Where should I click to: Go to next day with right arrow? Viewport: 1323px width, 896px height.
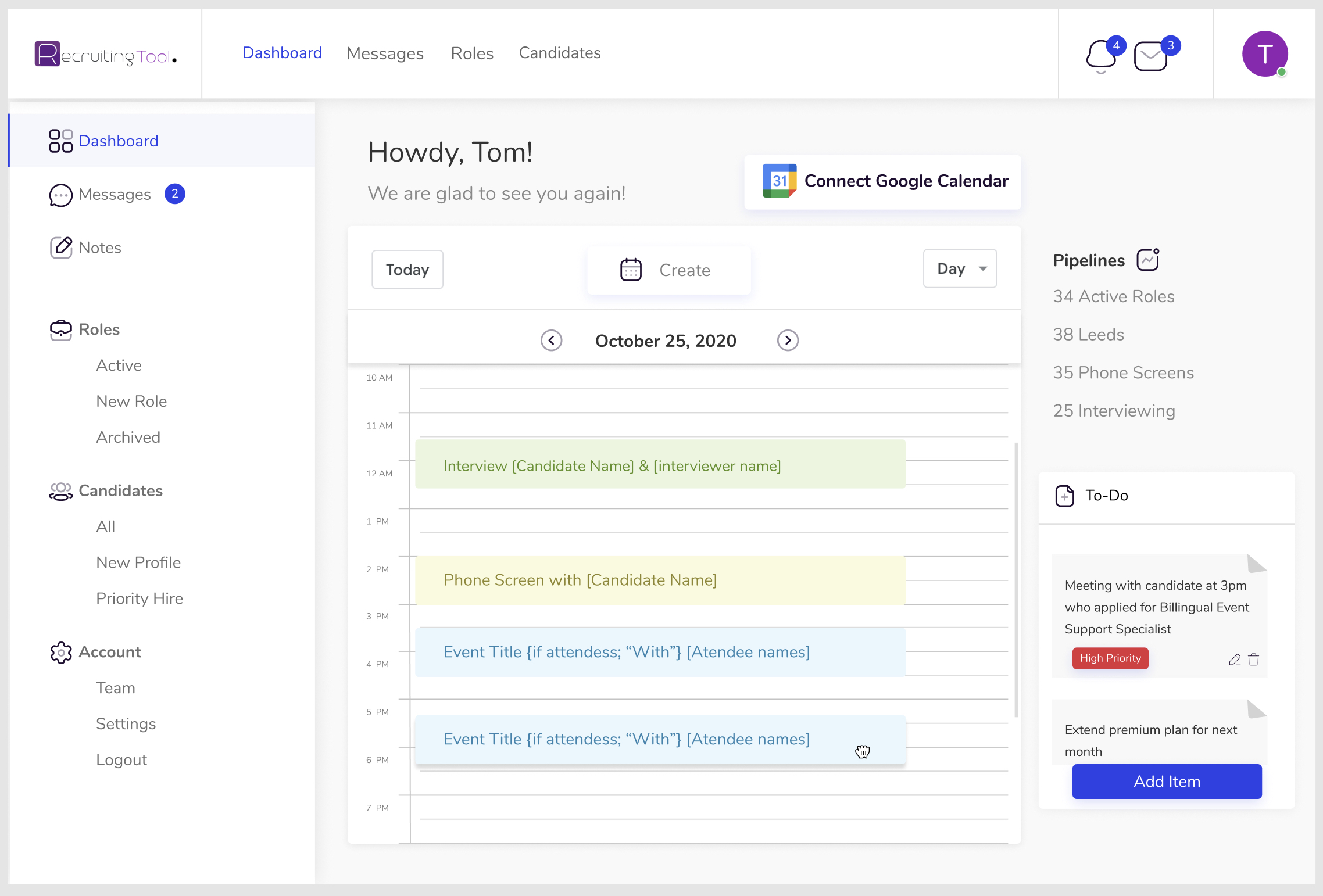coord(788,341)
